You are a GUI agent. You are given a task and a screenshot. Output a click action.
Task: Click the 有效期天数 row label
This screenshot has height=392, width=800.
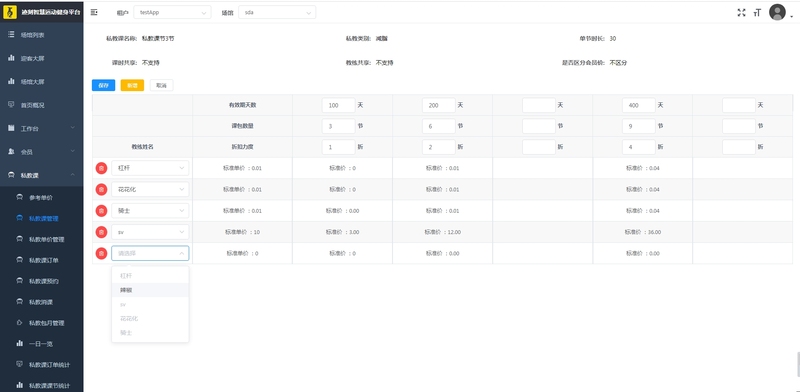coord(242,105)
